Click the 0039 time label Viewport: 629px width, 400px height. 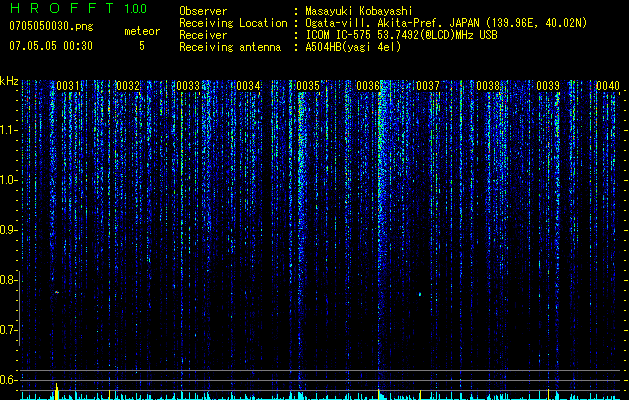tap(548, 86)
